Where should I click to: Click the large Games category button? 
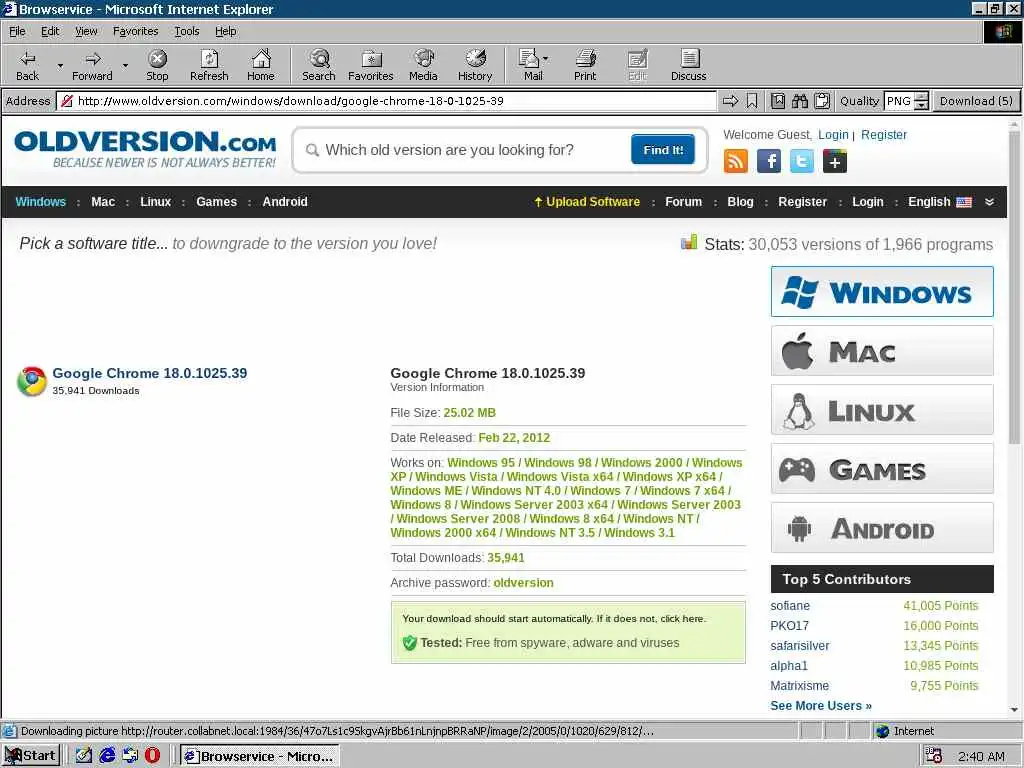[x=882, y=469]
